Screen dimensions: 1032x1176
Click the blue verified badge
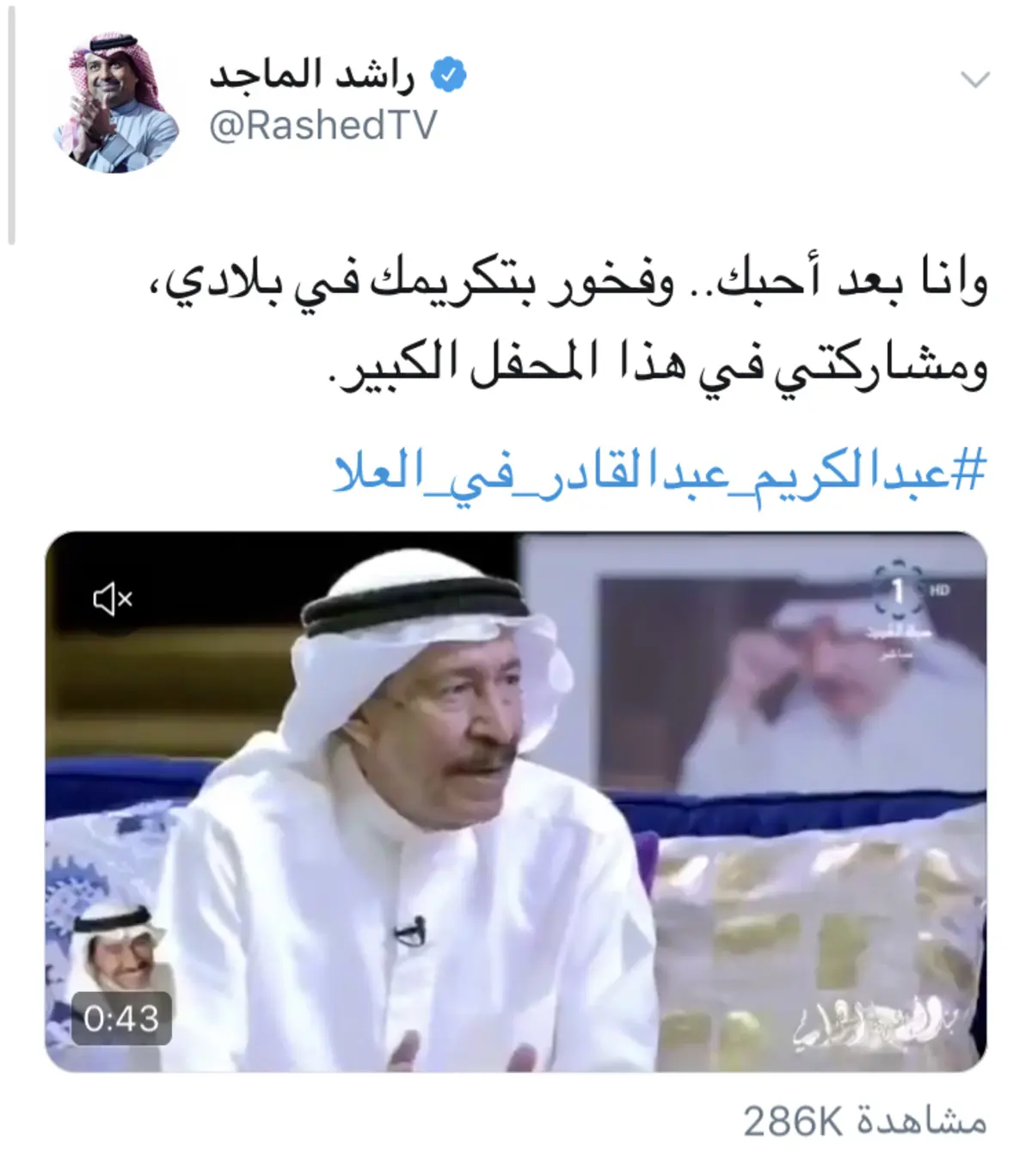click(x=447, y=77)
